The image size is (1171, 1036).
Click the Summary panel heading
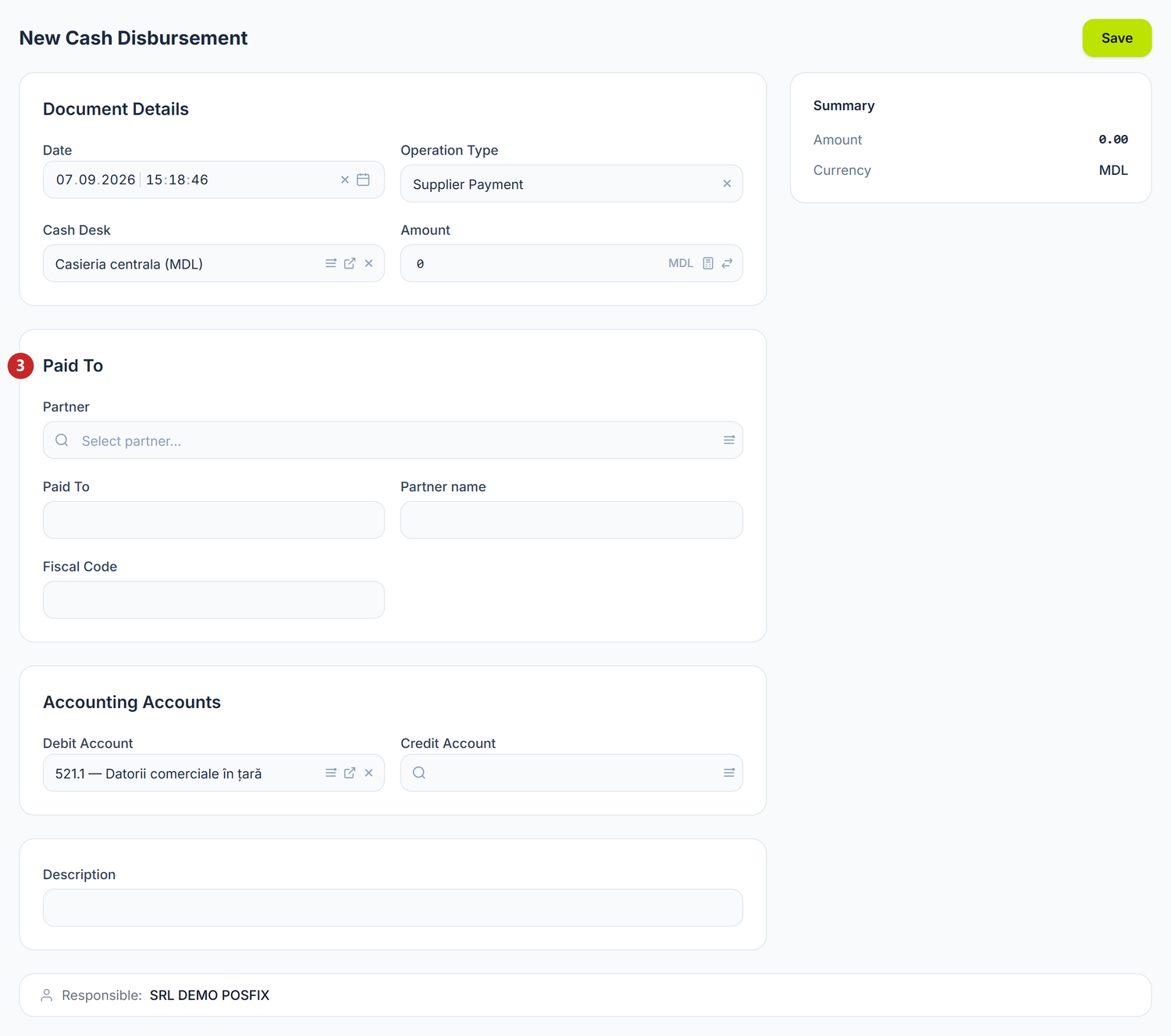[844, 105]
